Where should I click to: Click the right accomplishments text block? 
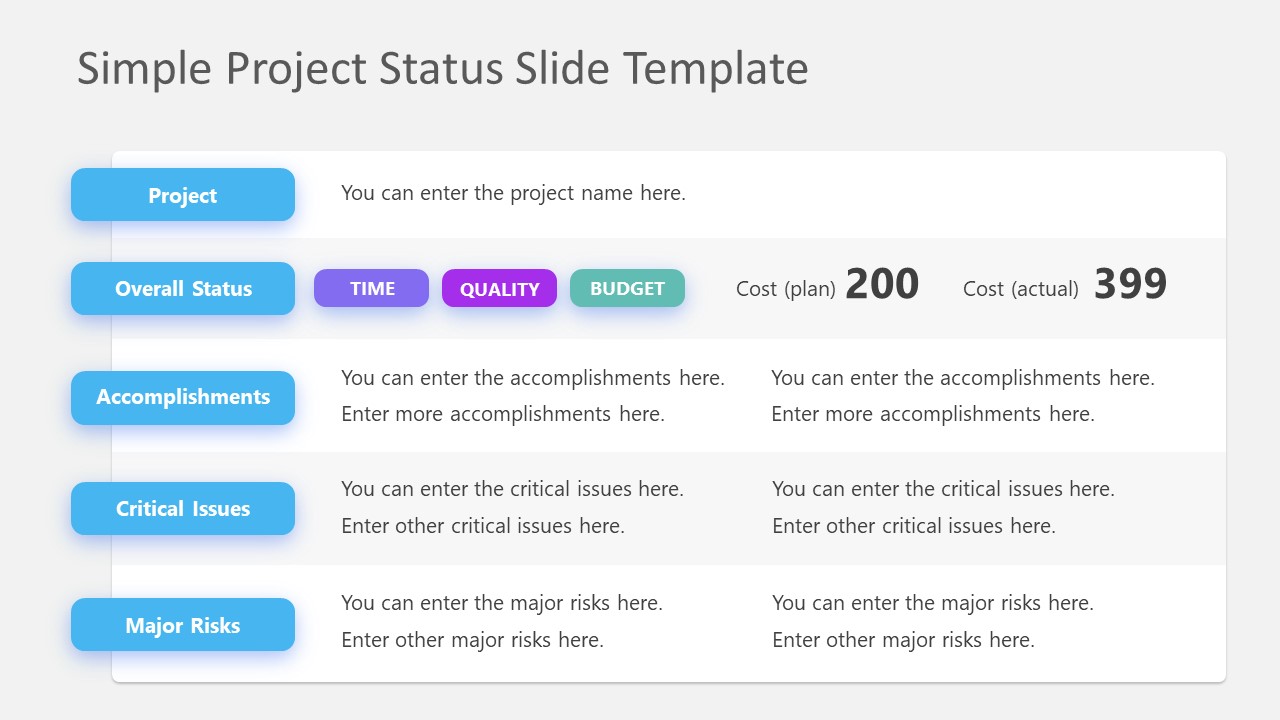(x=963, y=396)
